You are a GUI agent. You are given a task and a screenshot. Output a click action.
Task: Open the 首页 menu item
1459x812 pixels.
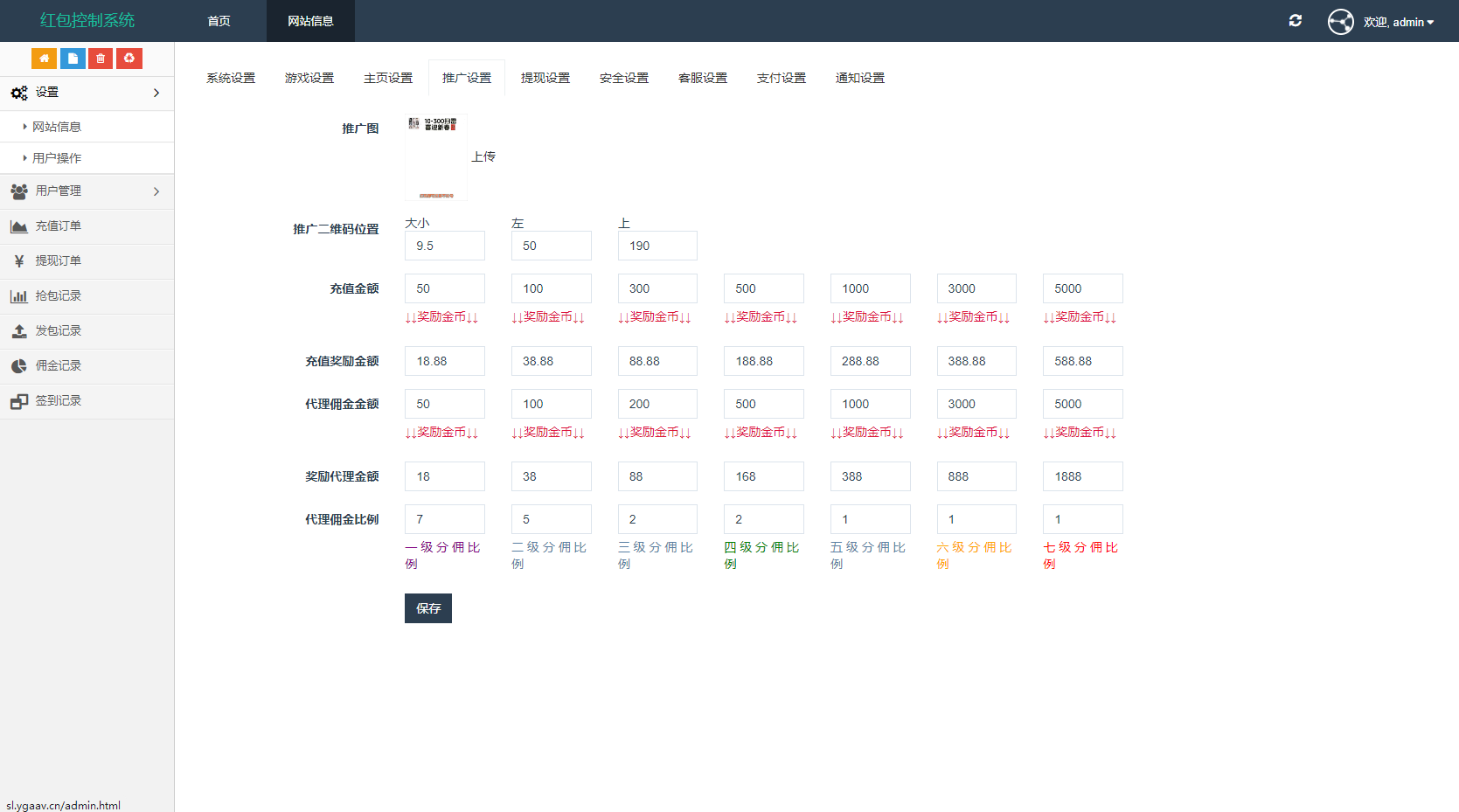pyautogui.click(x=218, y=21)
